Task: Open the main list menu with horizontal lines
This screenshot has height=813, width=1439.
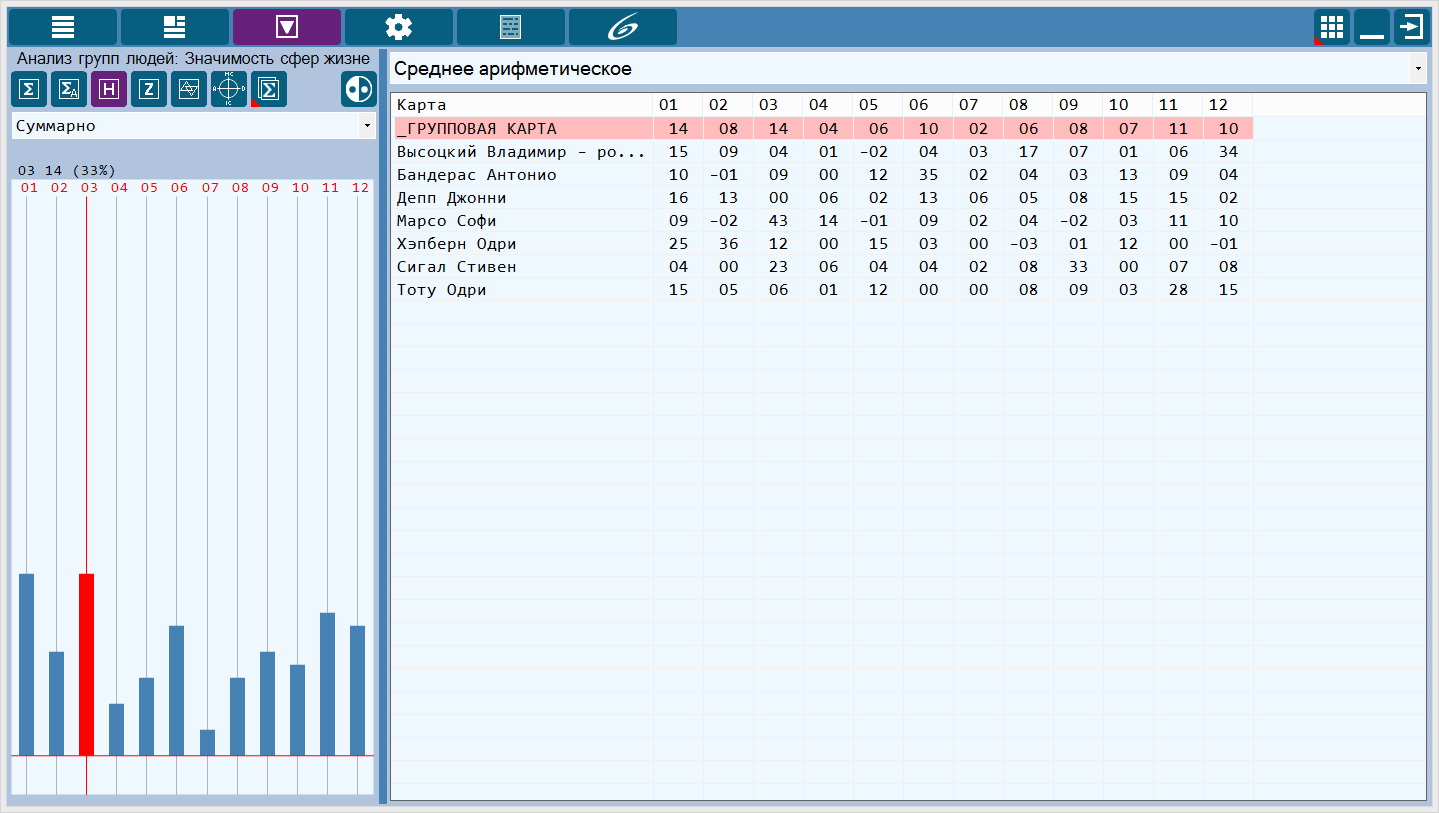Action: click(63, 27)
